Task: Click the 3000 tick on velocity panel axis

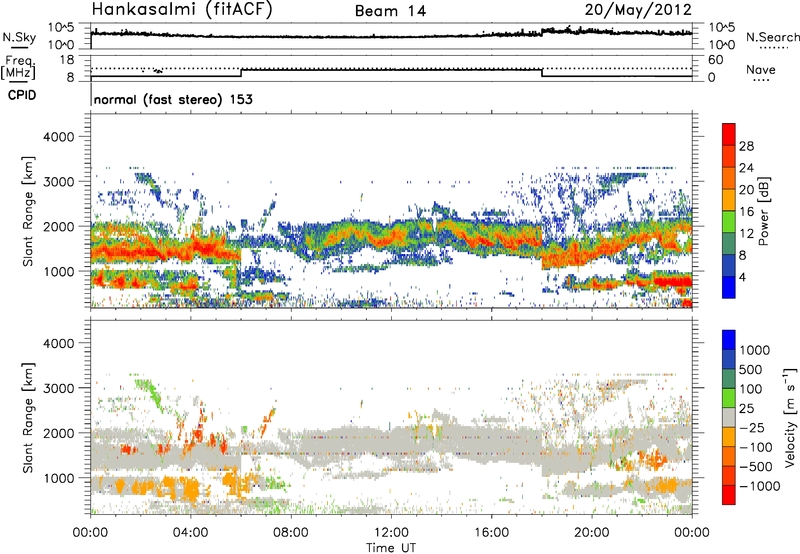Action: pyautogui.click(x=58, y=388)
